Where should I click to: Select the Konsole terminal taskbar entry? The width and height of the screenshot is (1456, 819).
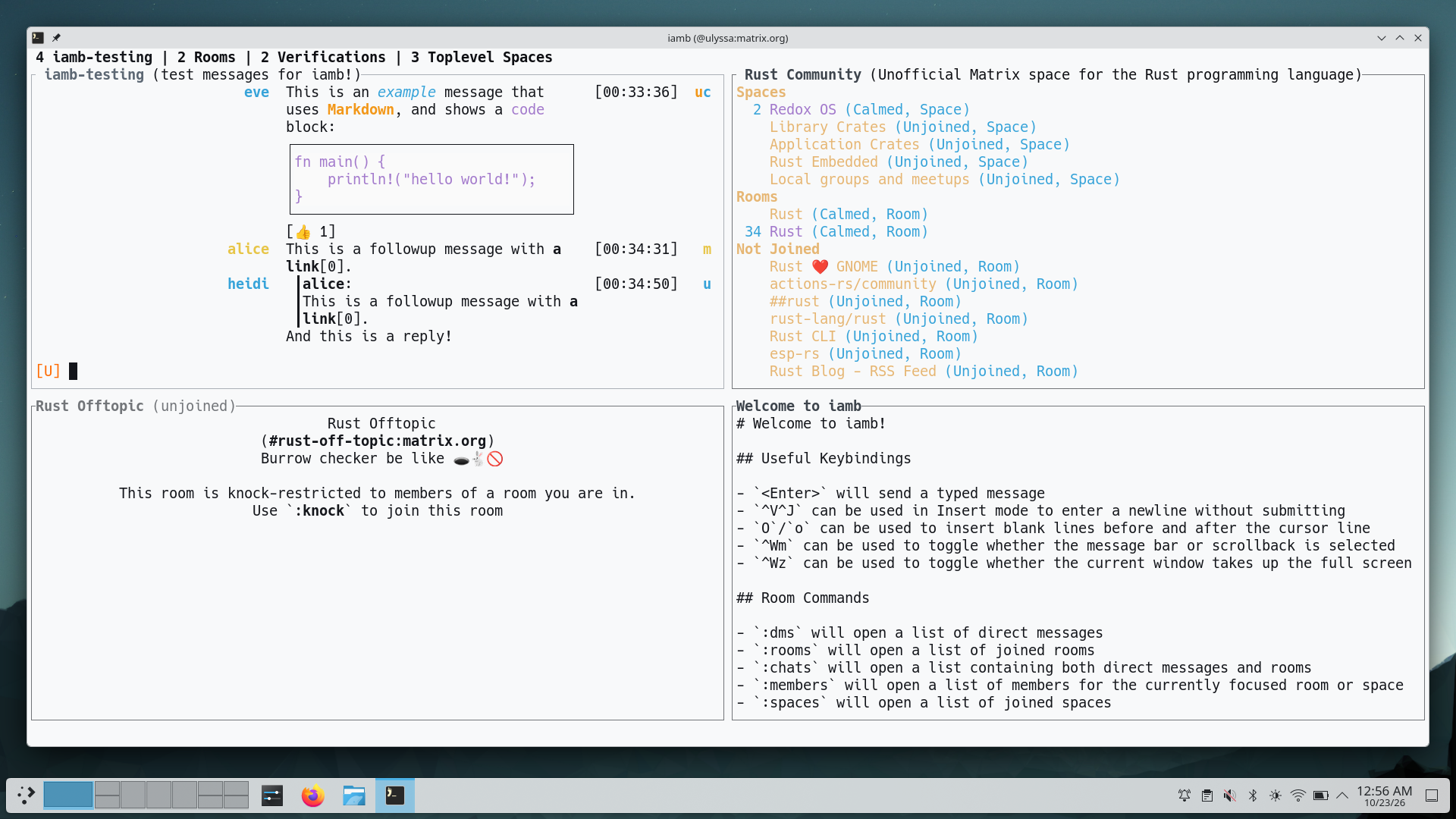tap(395, 795)
